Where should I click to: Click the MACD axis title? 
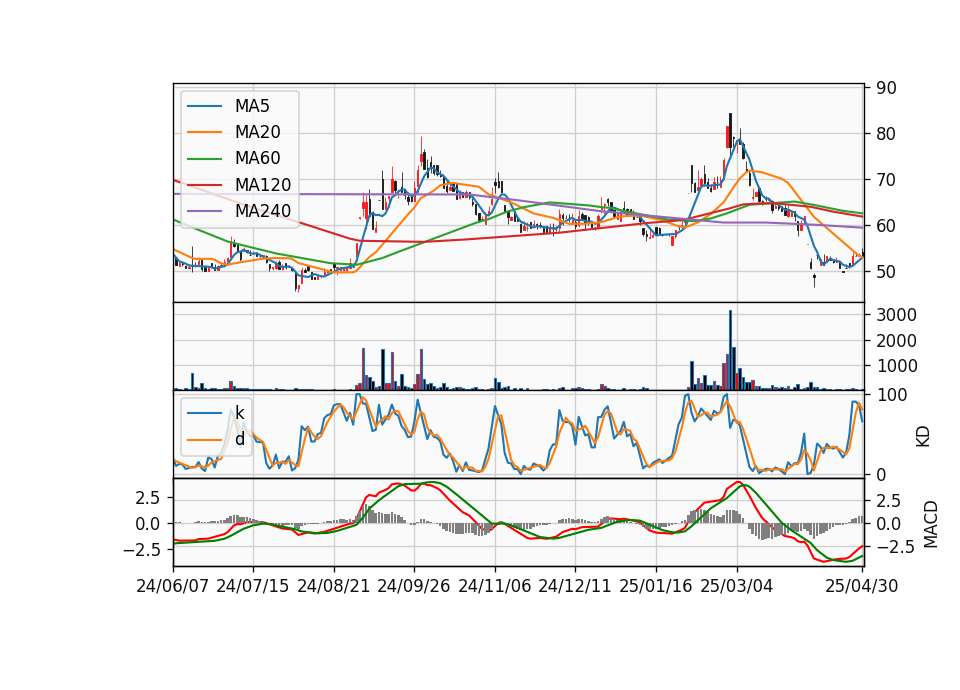click(930, 524)
